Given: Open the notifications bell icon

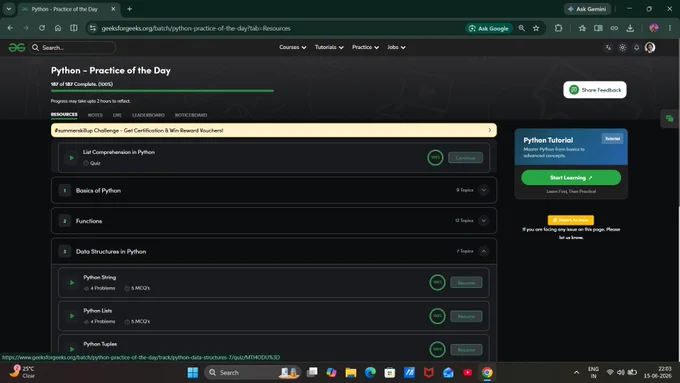Looking at the screenshot, I should [637, 48].
